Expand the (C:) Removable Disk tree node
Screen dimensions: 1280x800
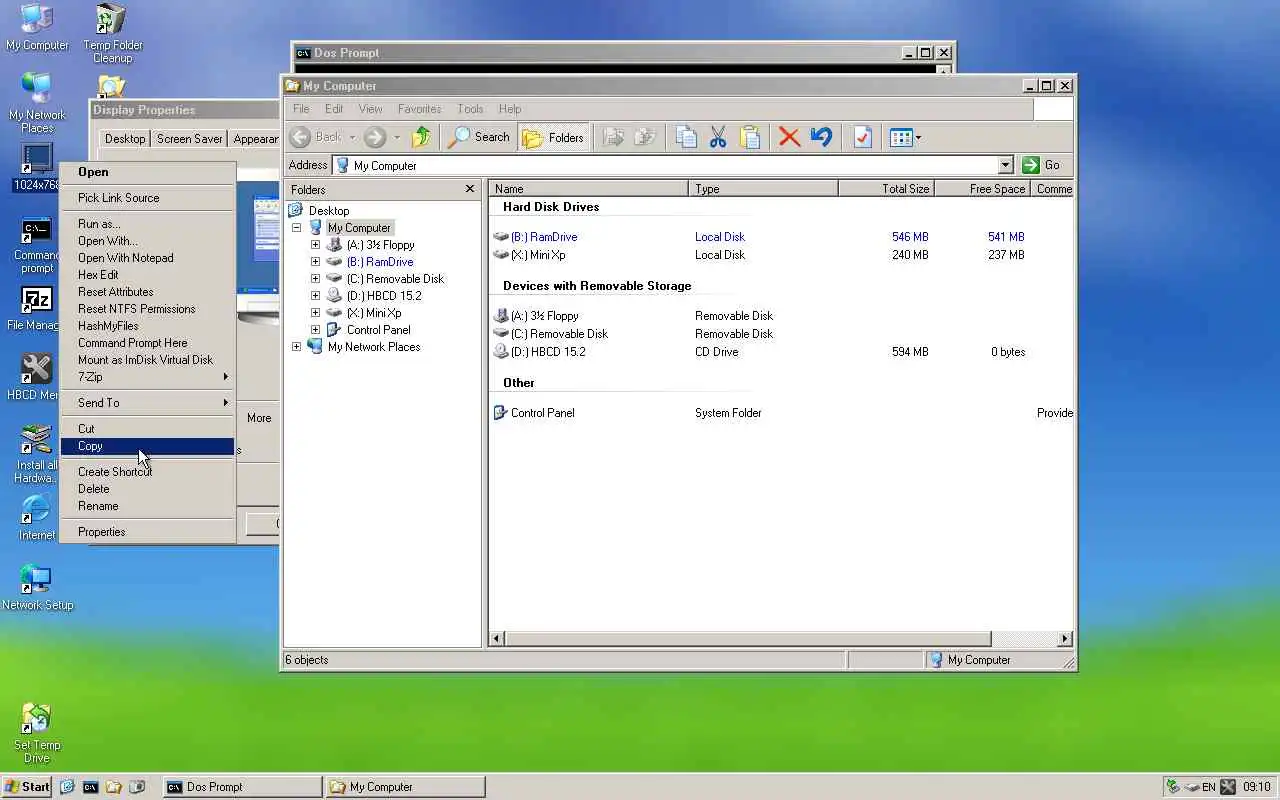pos(315,279)
